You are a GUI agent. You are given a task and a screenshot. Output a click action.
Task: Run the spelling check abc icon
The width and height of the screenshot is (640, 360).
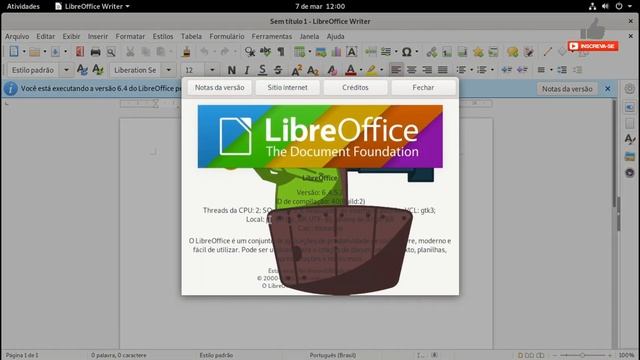click(x=265, y=52)
